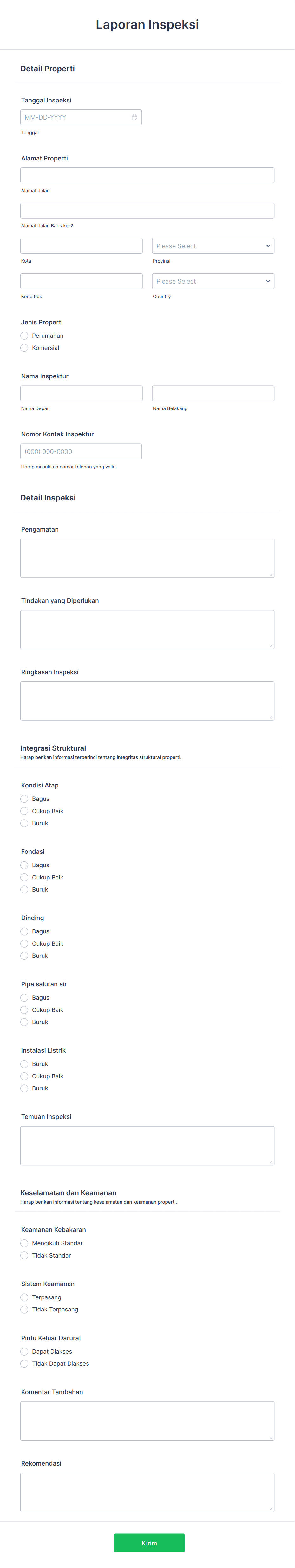
Task: Expand the Provinsi dropdown
Action: pyautogui.click(x=213, y=246)
